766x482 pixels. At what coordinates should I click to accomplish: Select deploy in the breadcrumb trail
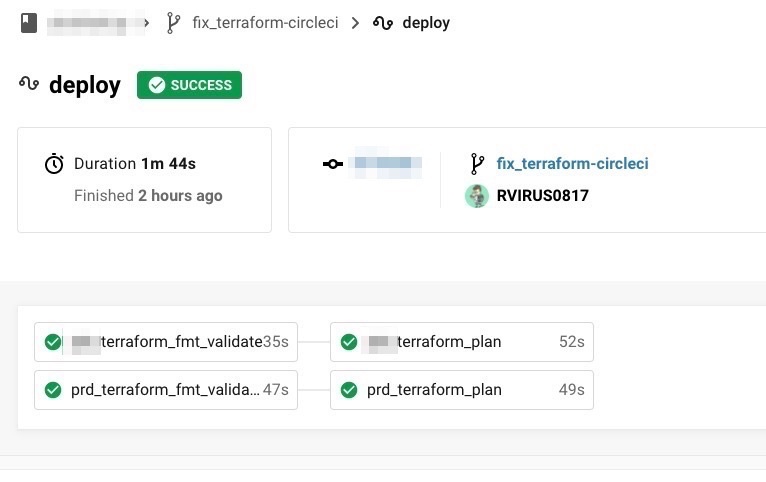426,22
